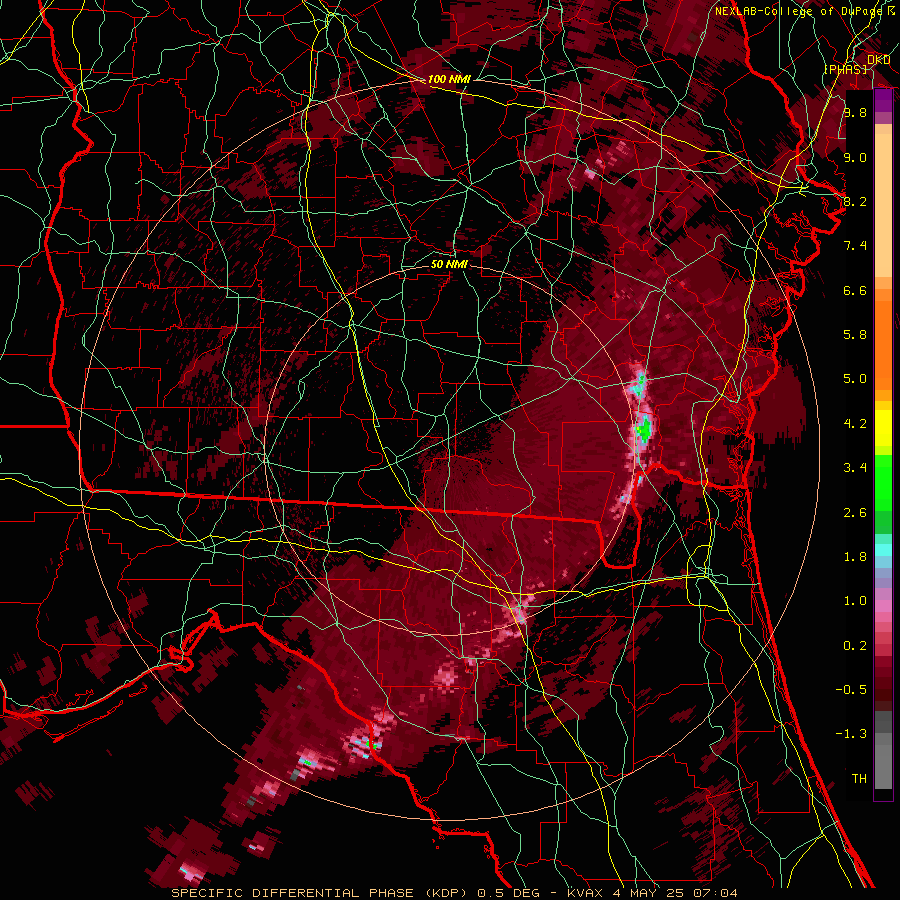
Task: Click the orange segment of the color bar
Action: pos(883,344)
